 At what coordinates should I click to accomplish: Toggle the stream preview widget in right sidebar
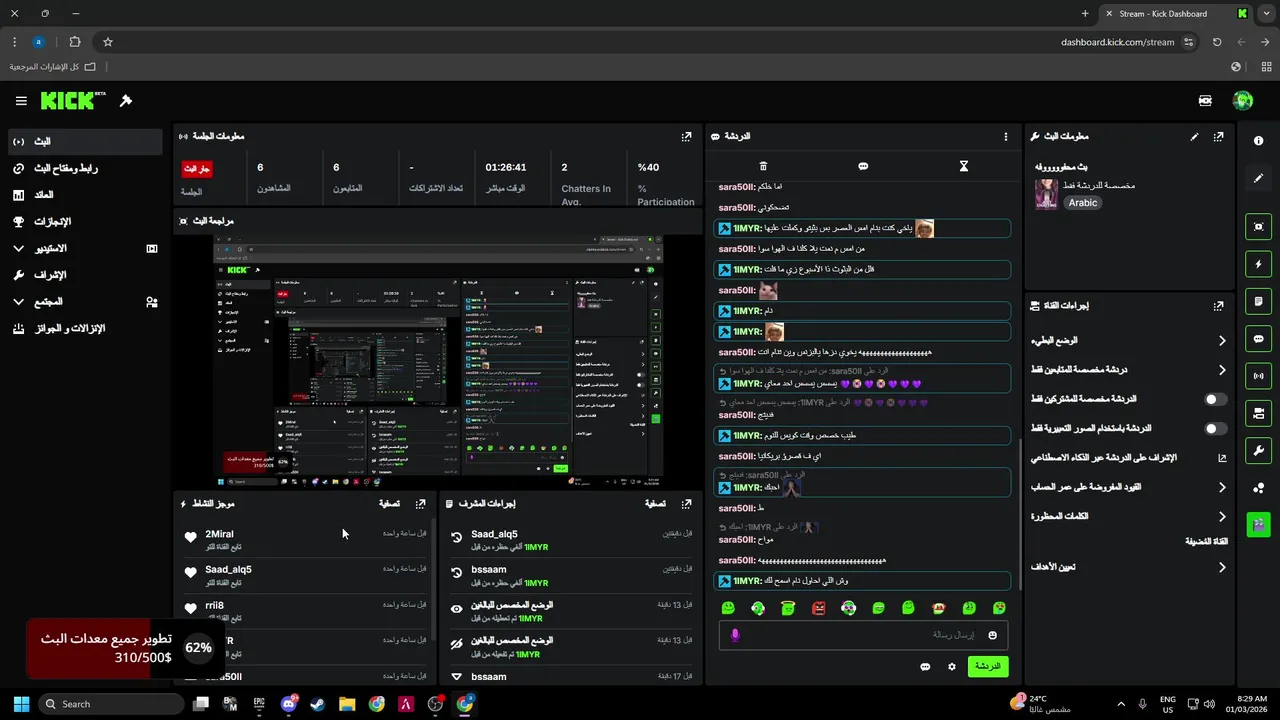coord(1258,227)
